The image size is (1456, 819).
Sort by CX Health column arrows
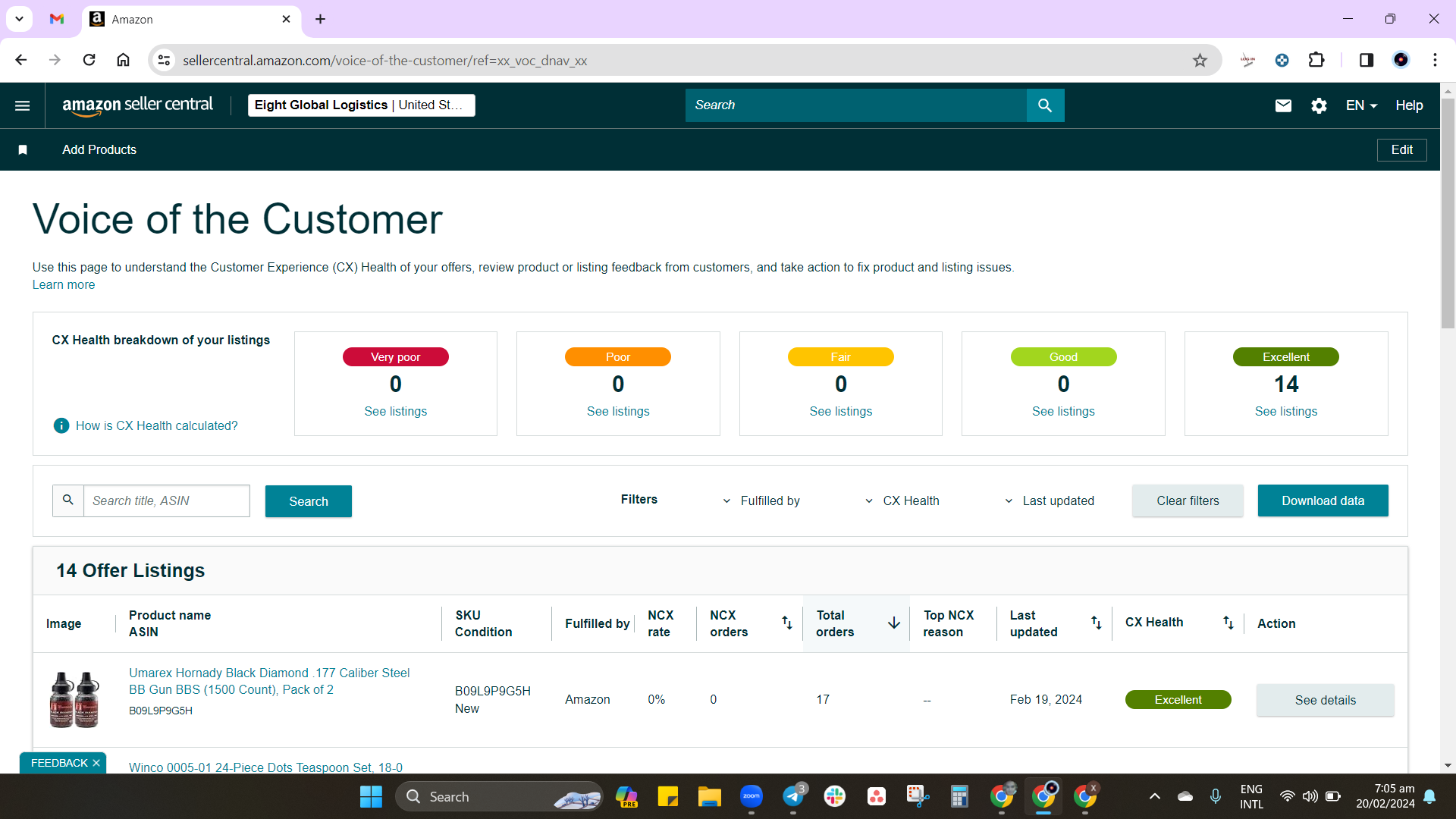tap(1228, 623)
